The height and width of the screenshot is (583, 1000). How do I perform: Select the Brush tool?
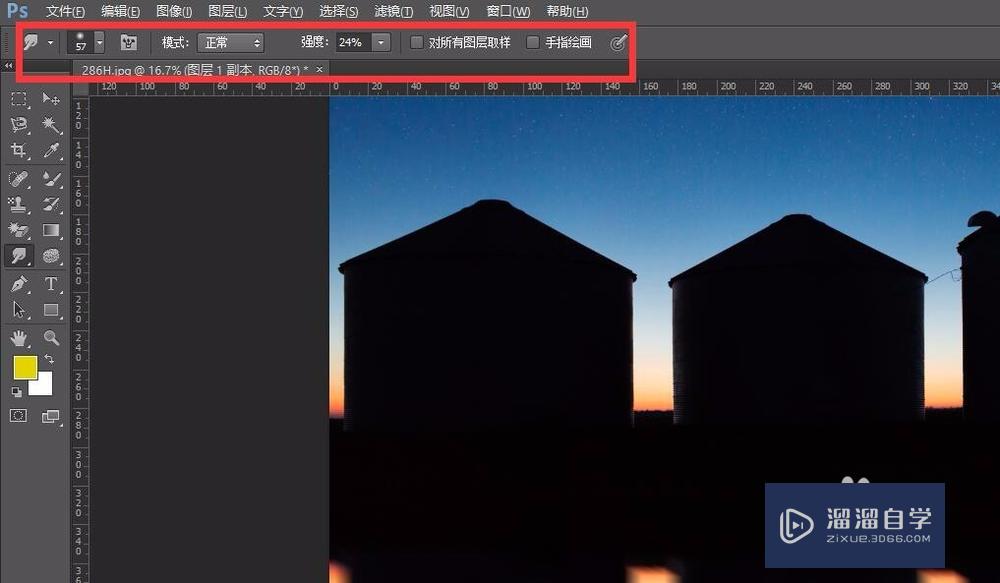pyautogui.click(x=51, y=179)
